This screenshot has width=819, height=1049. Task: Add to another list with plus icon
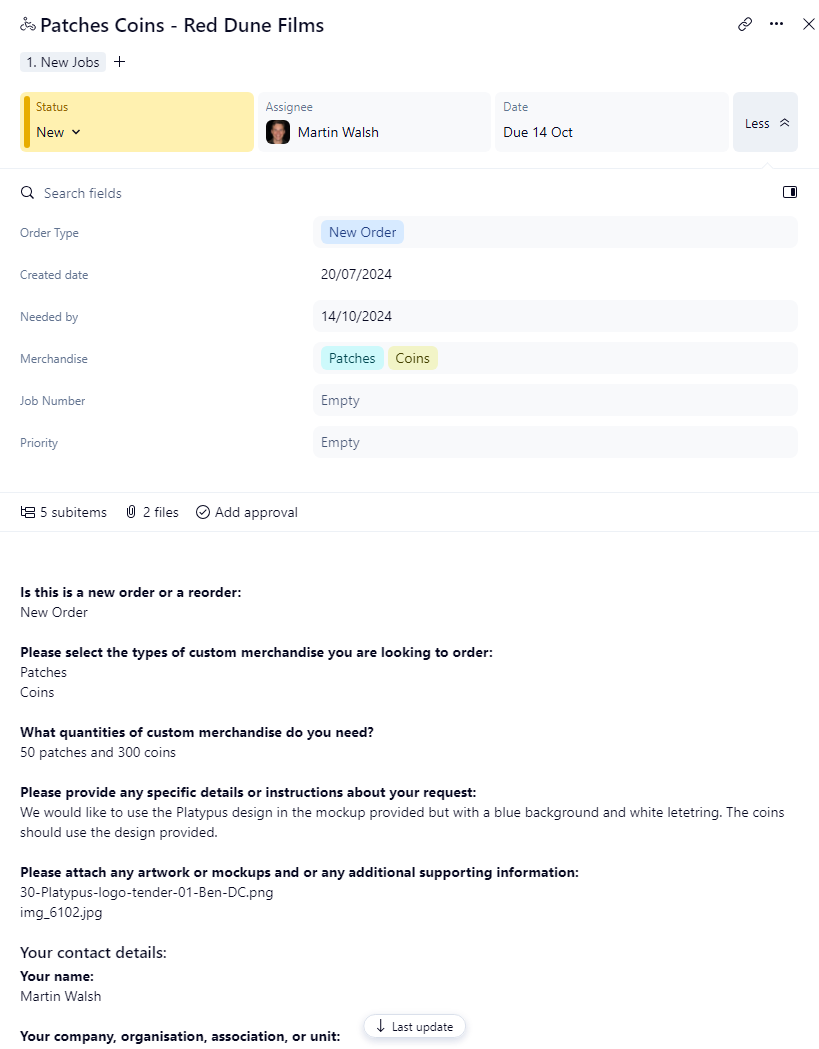120,62
